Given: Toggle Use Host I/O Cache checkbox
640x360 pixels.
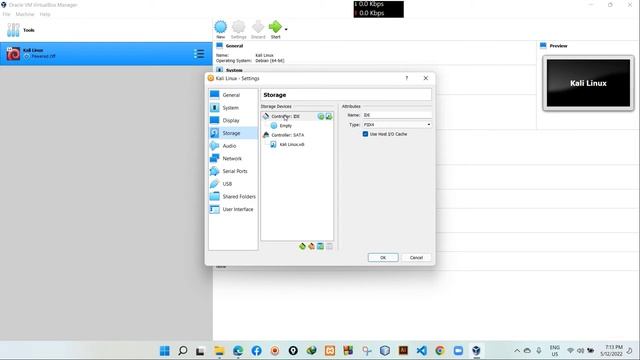Looking at the screenshot, I should 365,134.
